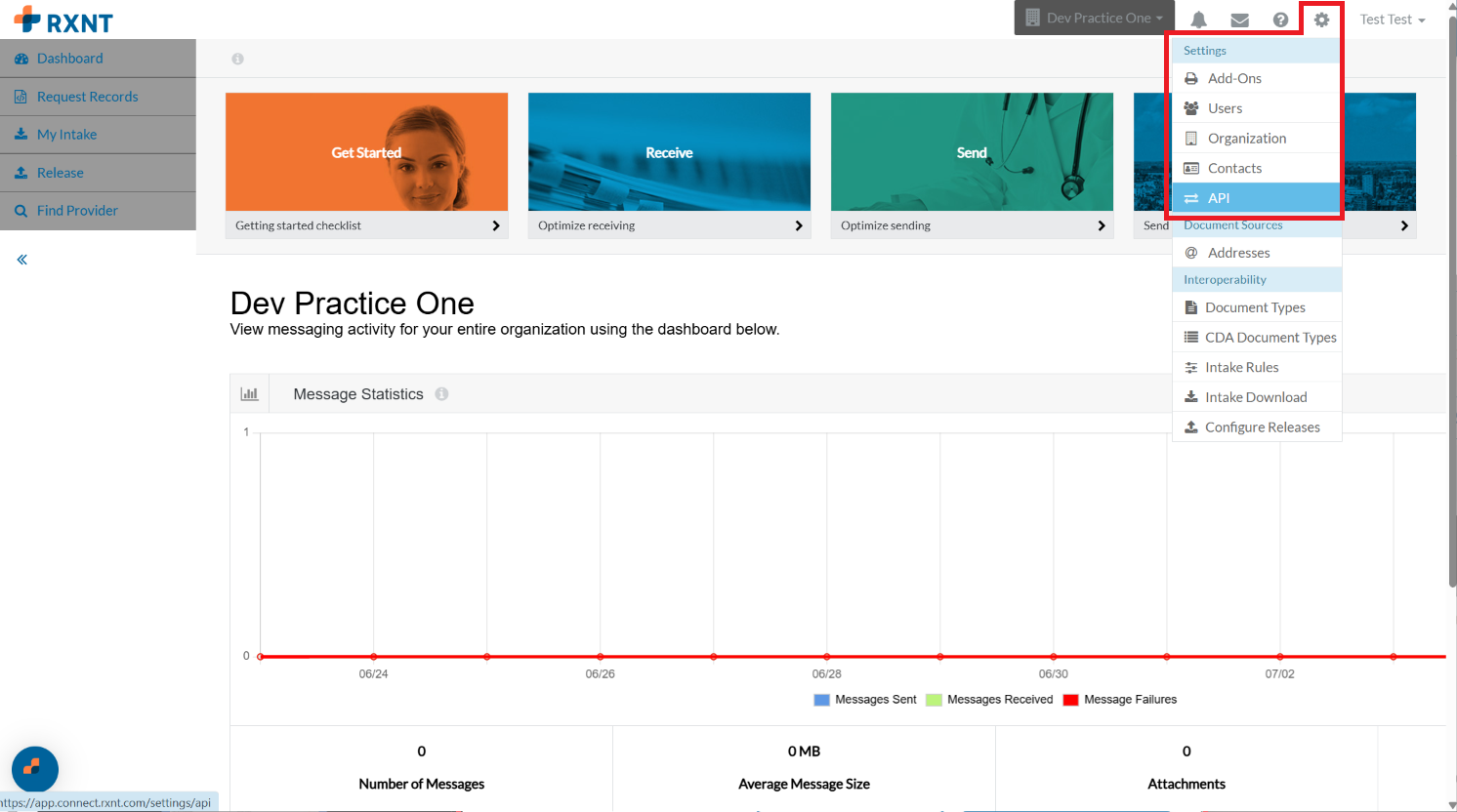Click the RXNT logo
Screen dimensions: 1457x812
point(63,20)
